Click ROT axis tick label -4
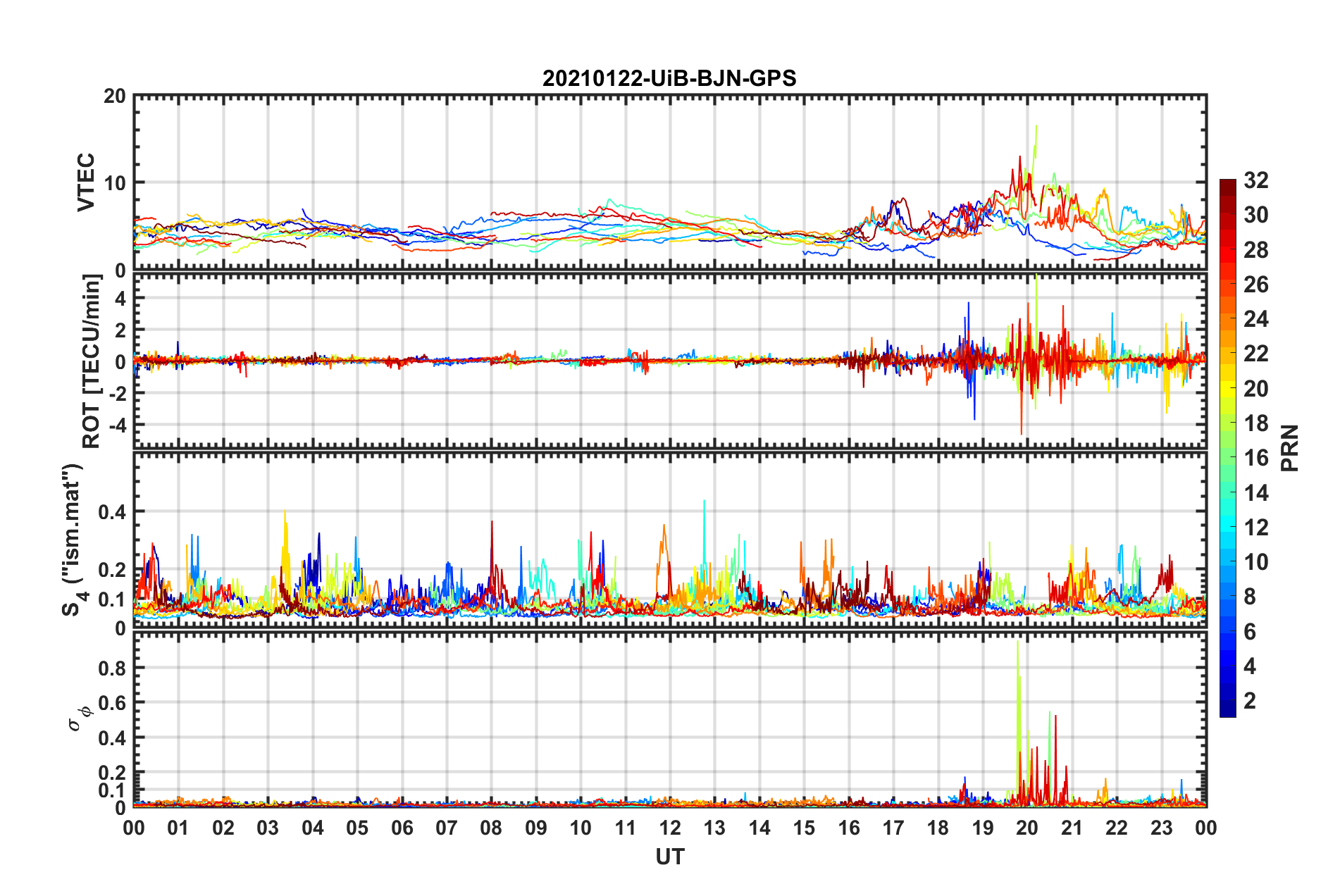This screenshot has width=1340, height=896. (117, 425)
